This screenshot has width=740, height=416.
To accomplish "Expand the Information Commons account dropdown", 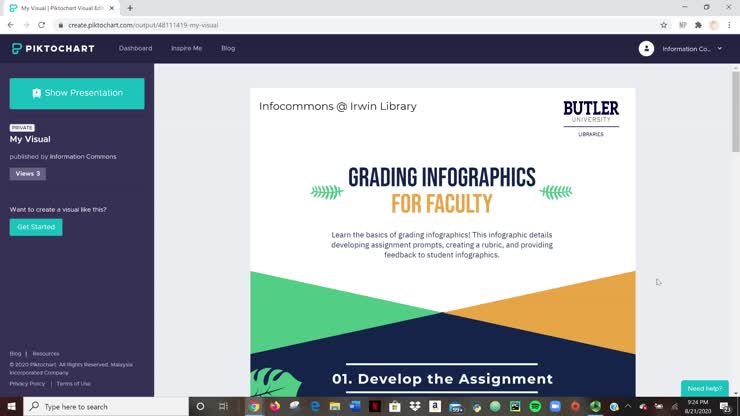I will point(692,49).
